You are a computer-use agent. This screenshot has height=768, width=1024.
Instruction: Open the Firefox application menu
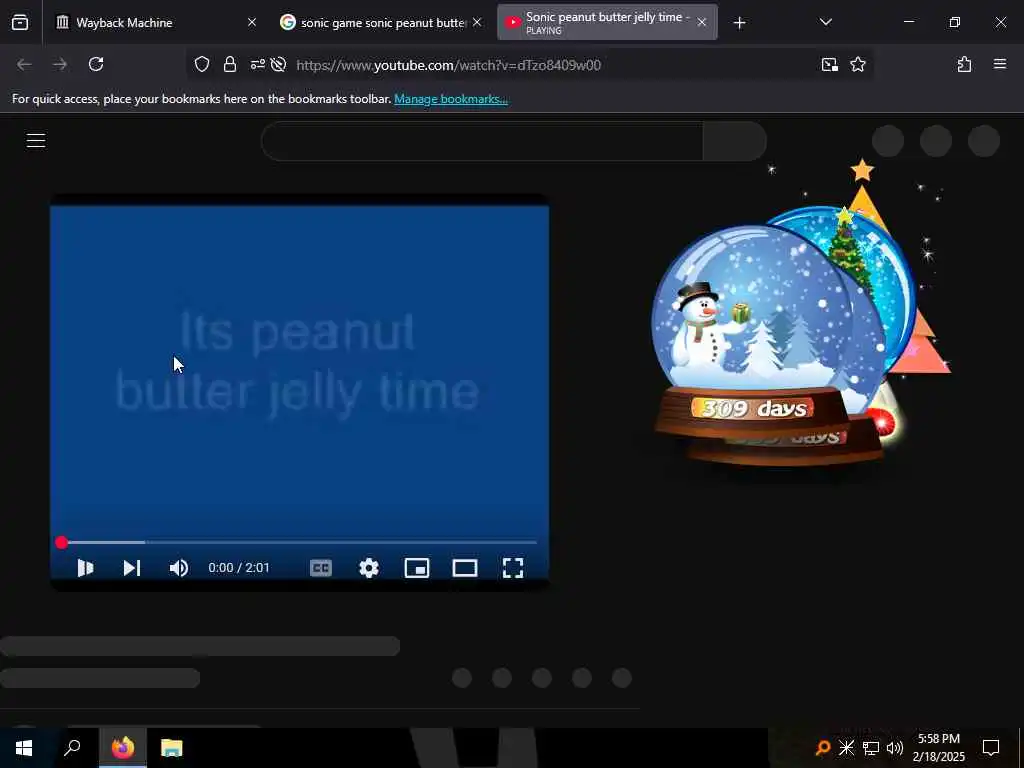(x=1000, y=64)
